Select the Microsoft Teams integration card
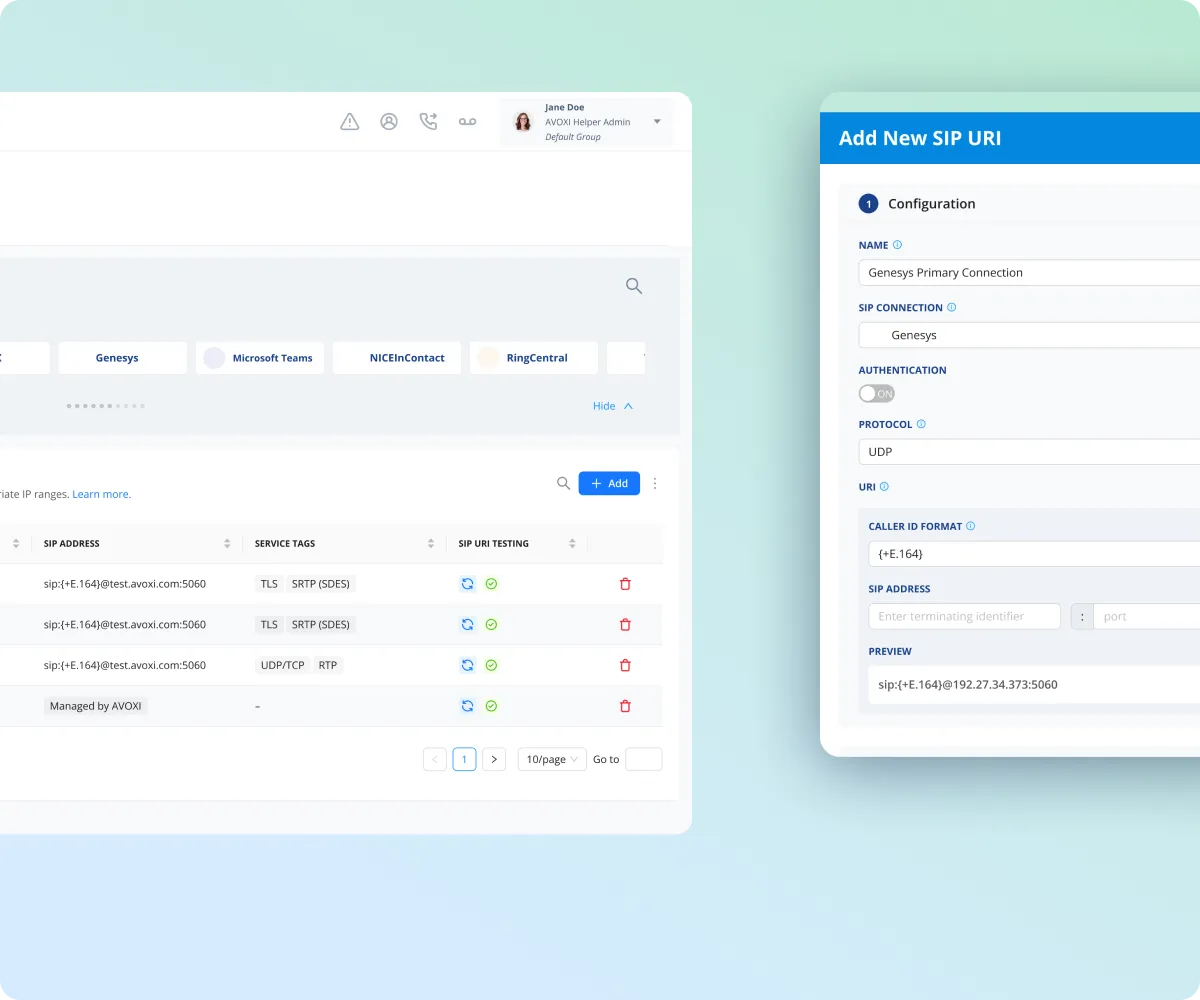The height and width of the screenshot is (1000, 1200). click(x=260, y=358)
